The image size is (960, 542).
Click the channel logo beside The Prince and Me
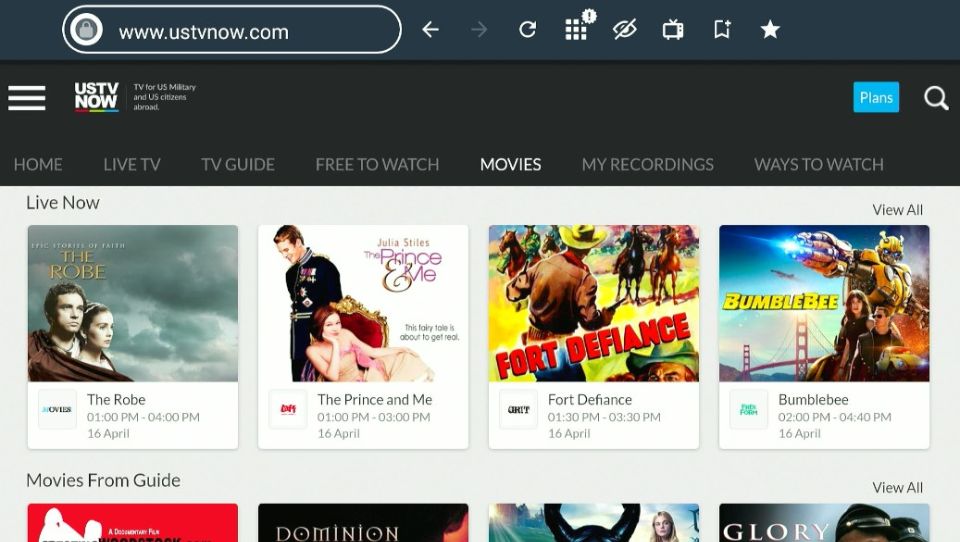tap(288, 409)
